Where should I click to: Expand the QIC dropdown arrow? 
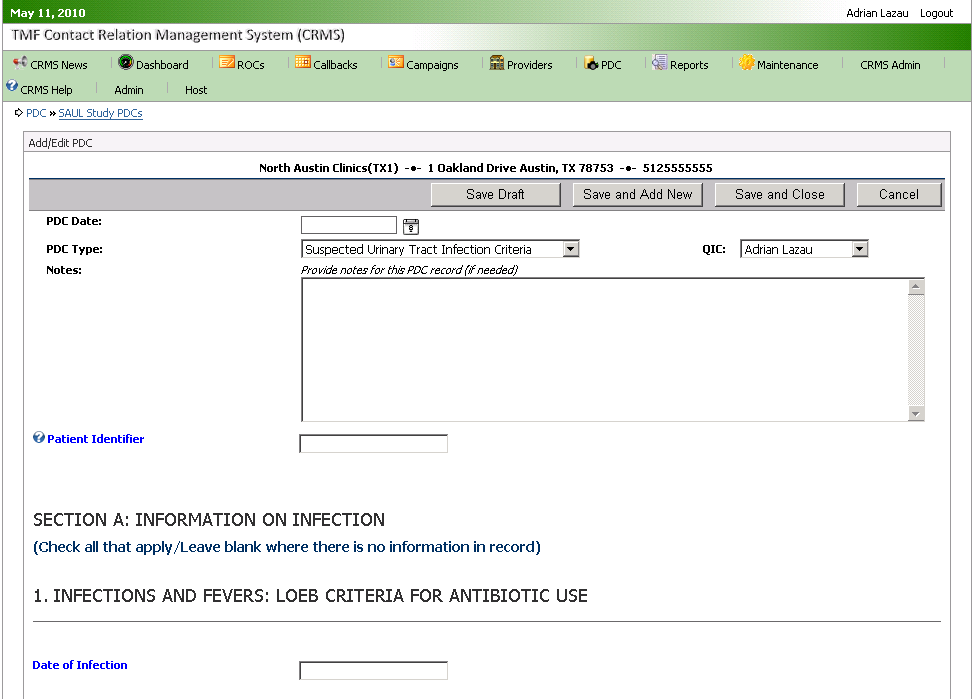859,249
